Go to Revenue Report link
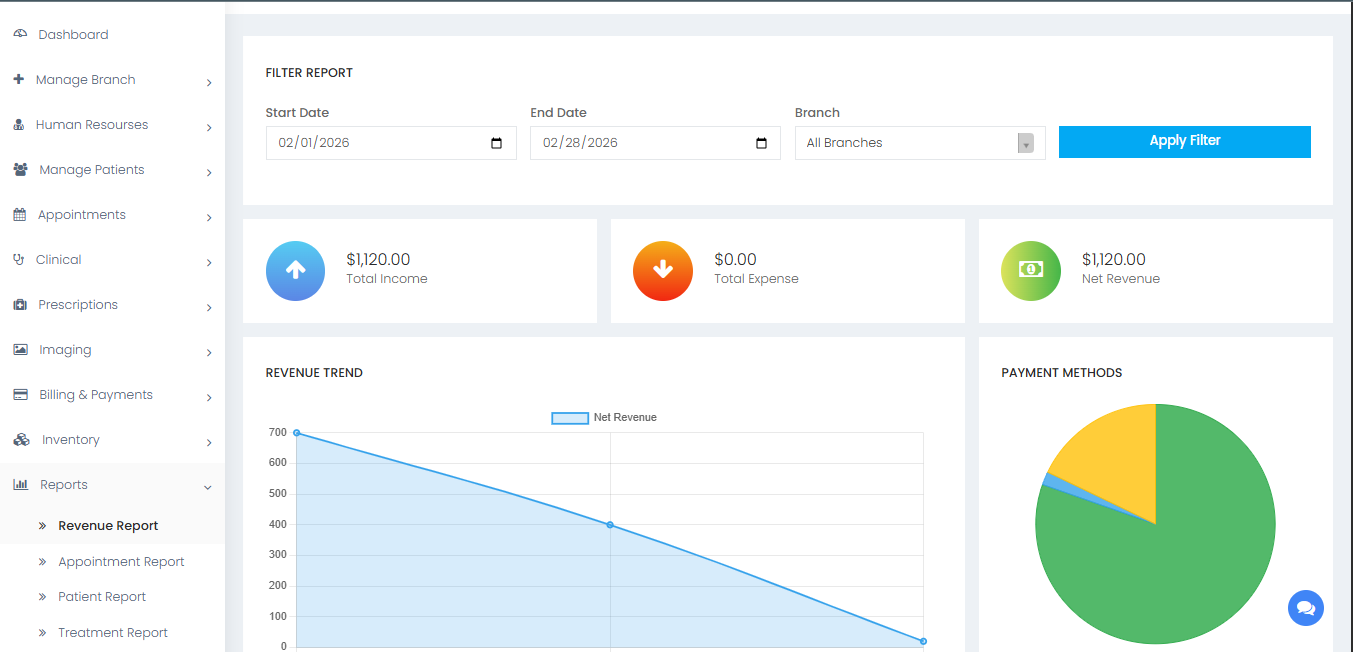1353x652 pixels. [x=108, y=526]
